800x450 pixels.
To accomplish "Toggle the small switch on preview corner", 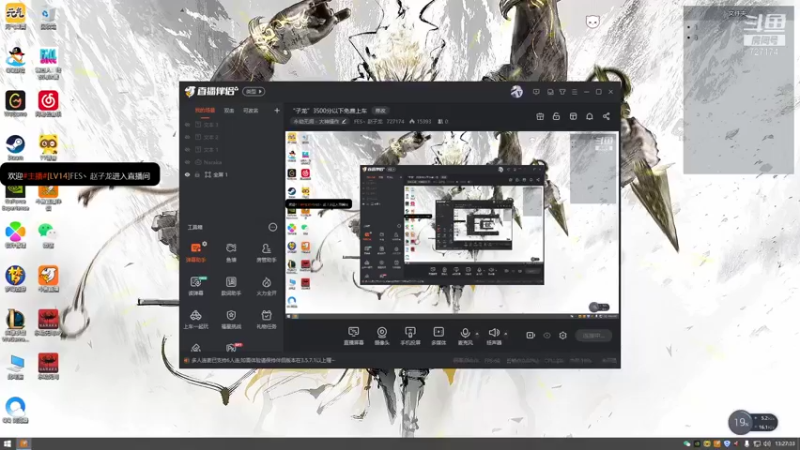I will [x=599, y=307].
